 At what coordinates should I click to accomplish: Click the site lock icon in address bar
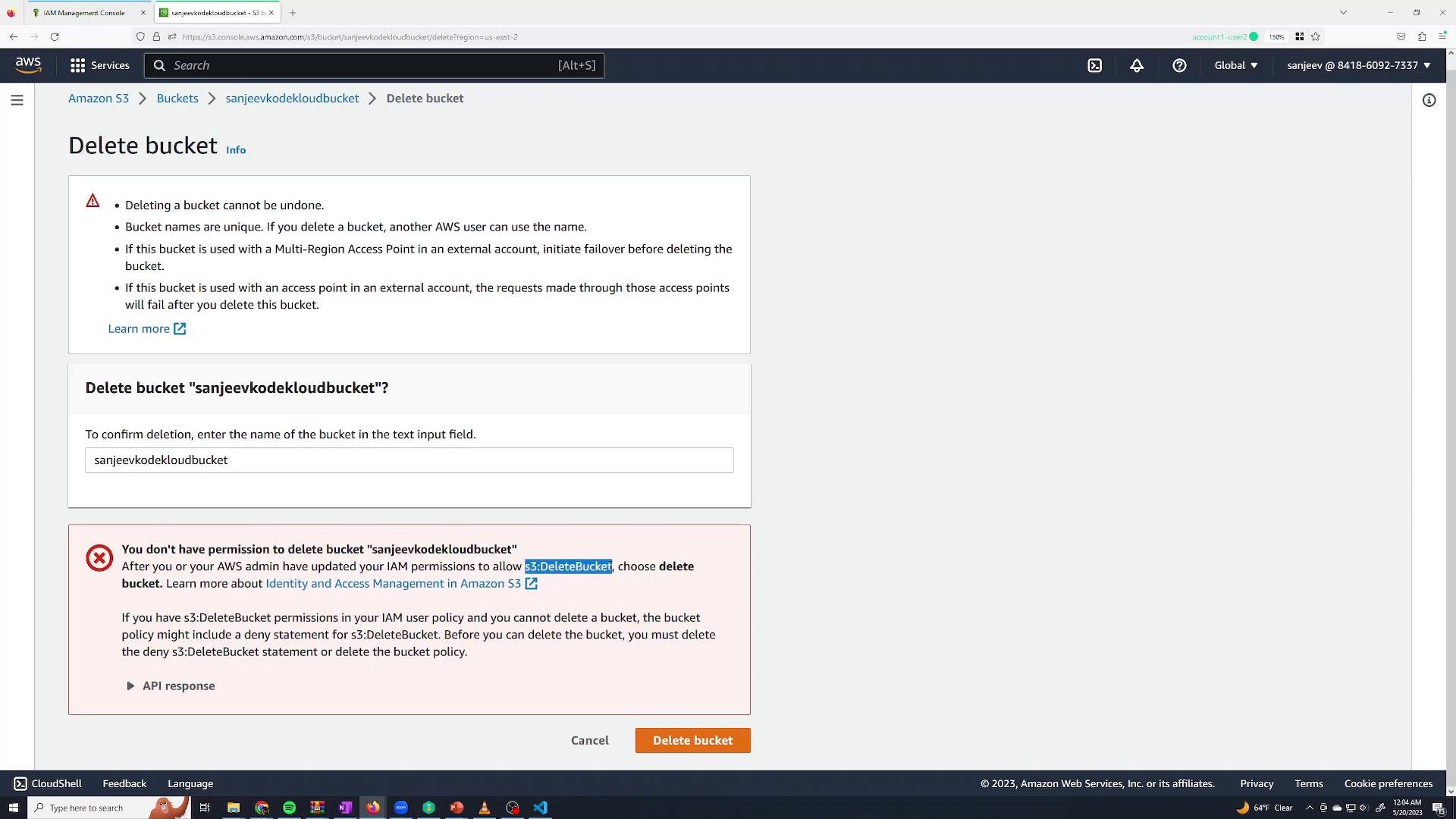[156, 36]
